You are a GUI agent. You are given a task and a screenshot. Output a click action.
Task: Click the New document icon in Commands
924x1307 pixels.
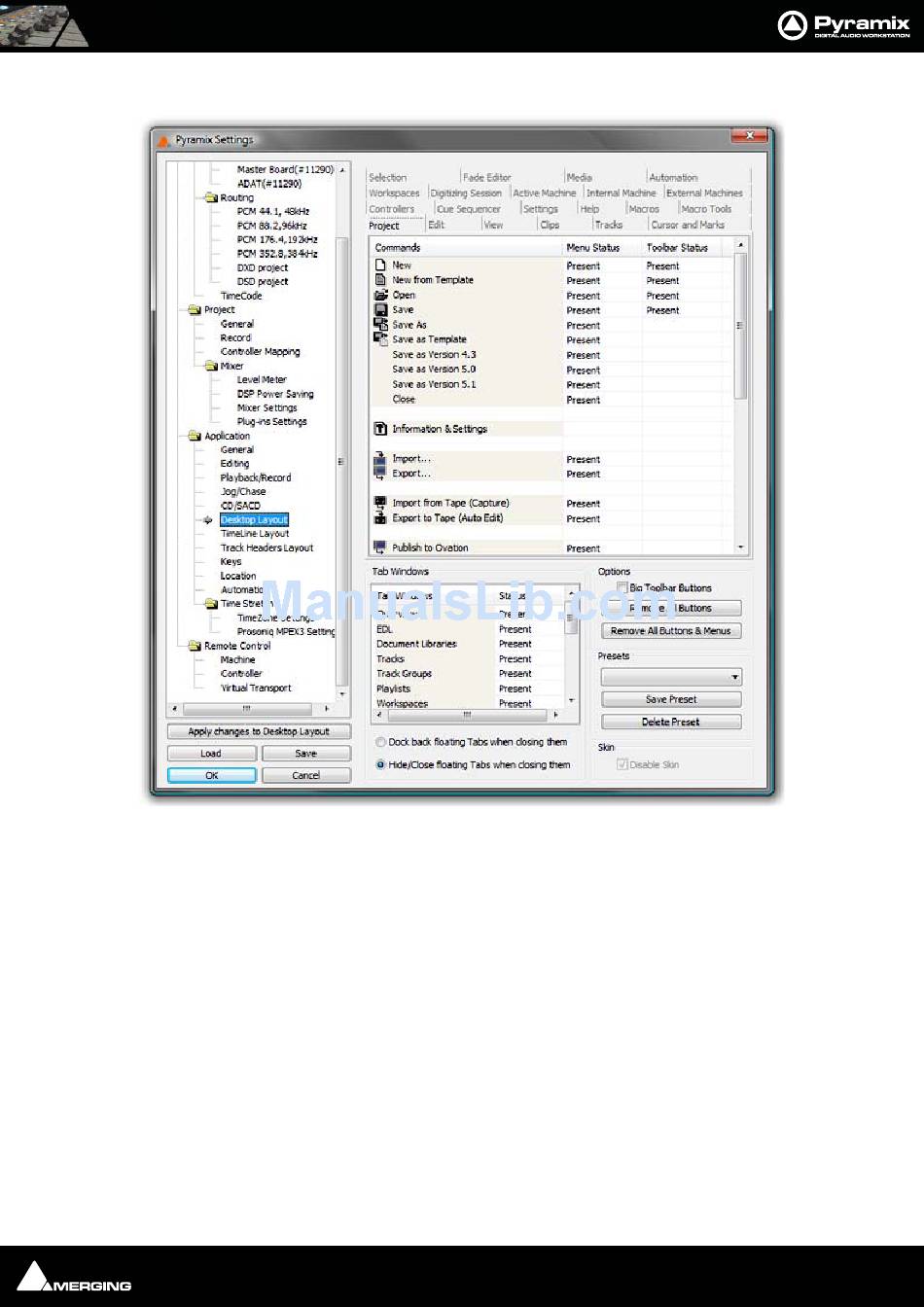[380, 265]
